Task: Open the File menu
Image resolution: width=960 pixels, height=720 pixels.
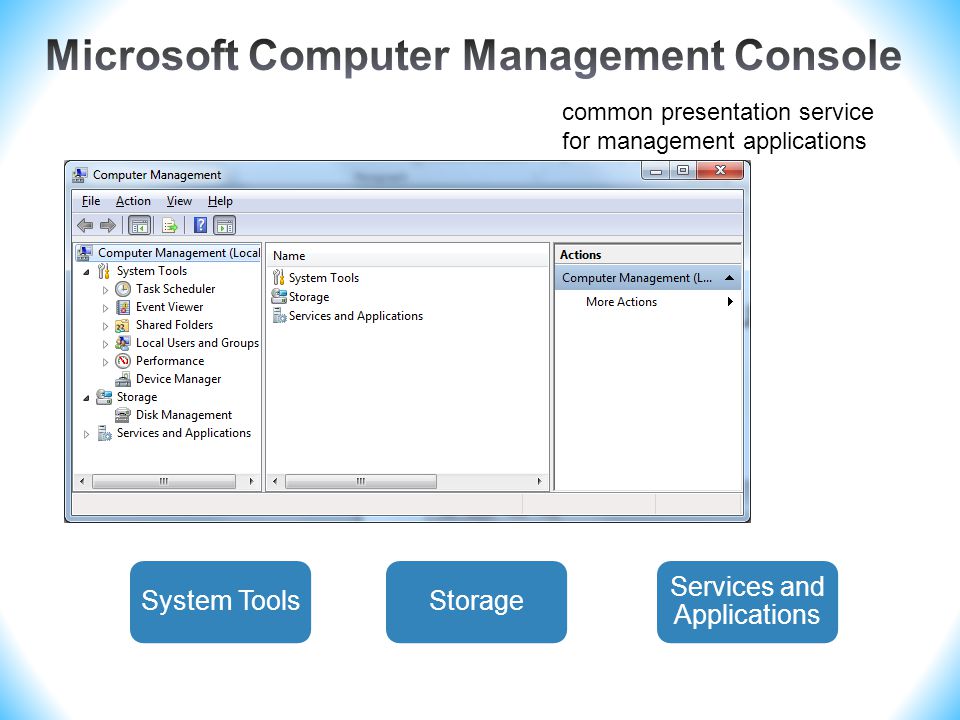Action: (91, 201)
